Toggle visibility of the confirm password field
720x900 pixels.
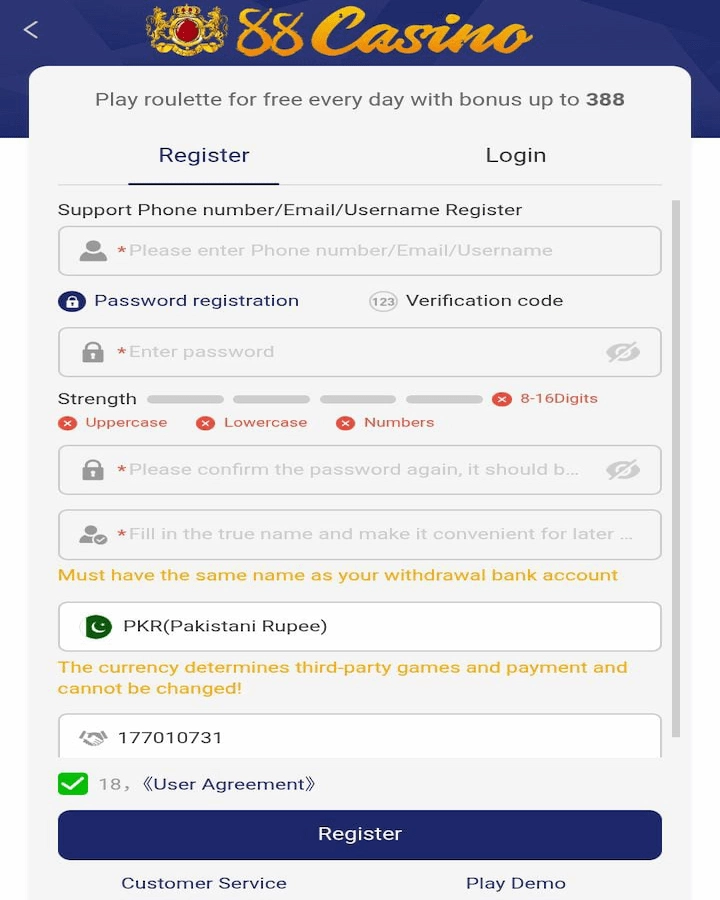623,470
